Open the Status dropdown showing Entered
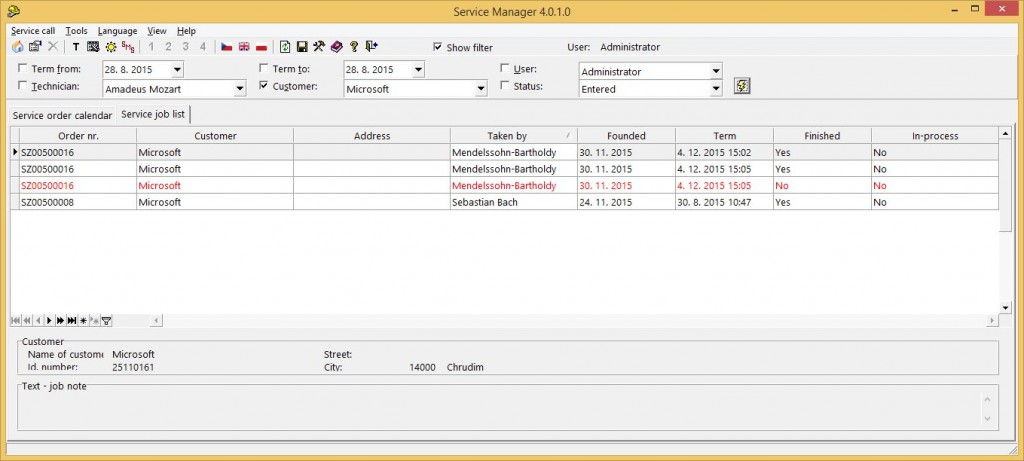Viewport: 1024px width, 461px height. pos(715,89)
